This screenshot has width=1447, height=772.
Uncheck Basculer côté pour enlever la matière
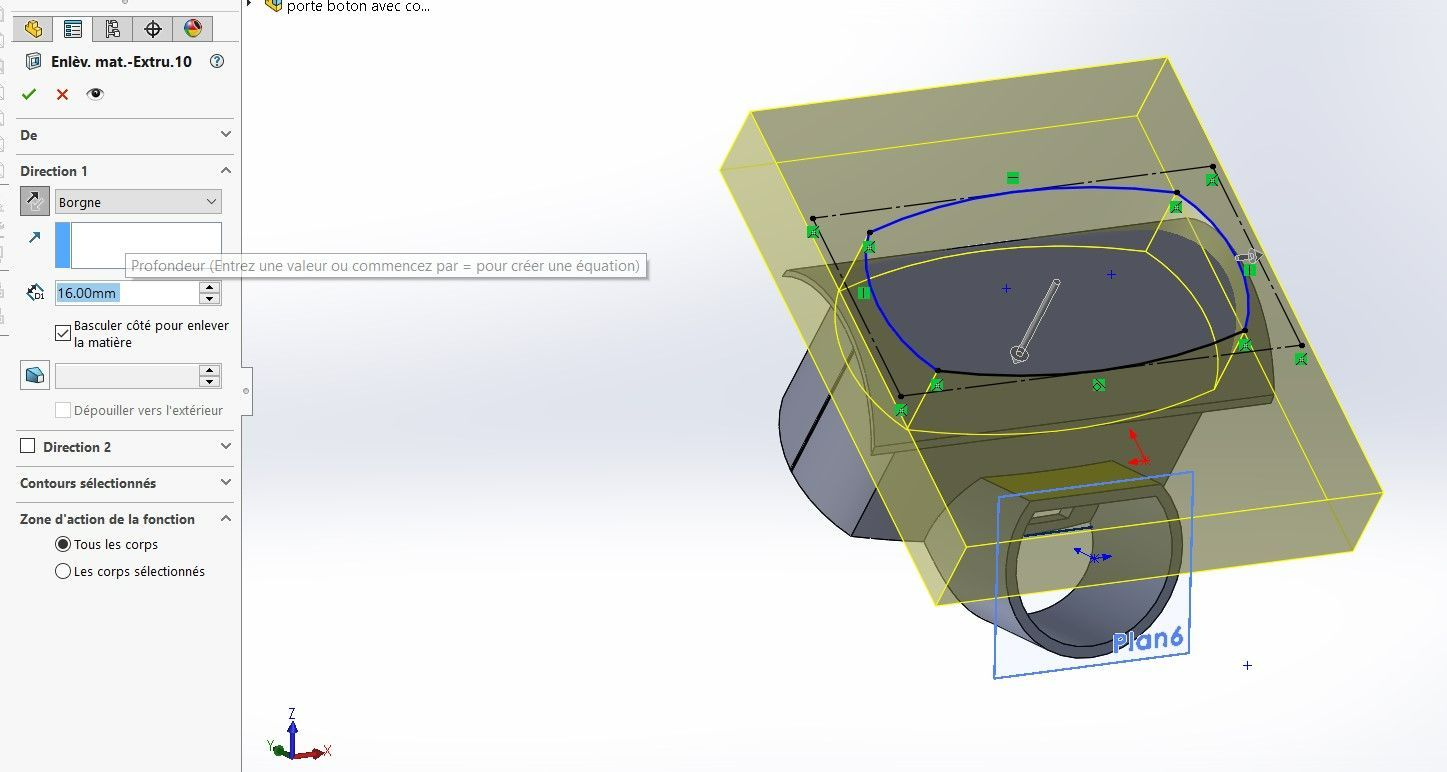(63, 332)
